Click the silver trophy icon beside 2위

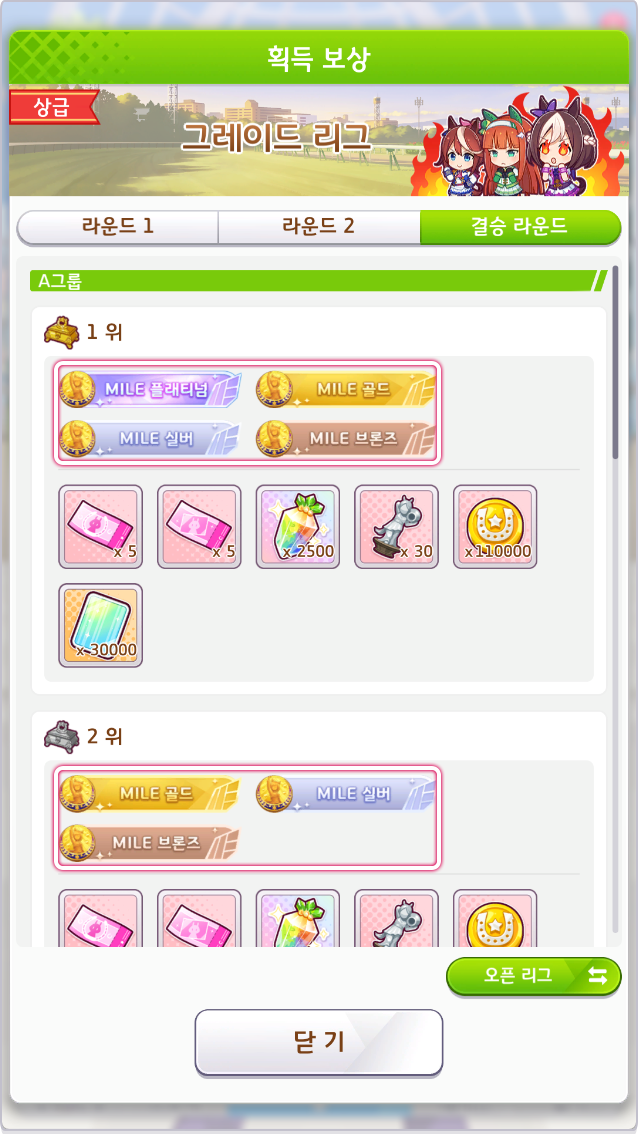[61, 736]
